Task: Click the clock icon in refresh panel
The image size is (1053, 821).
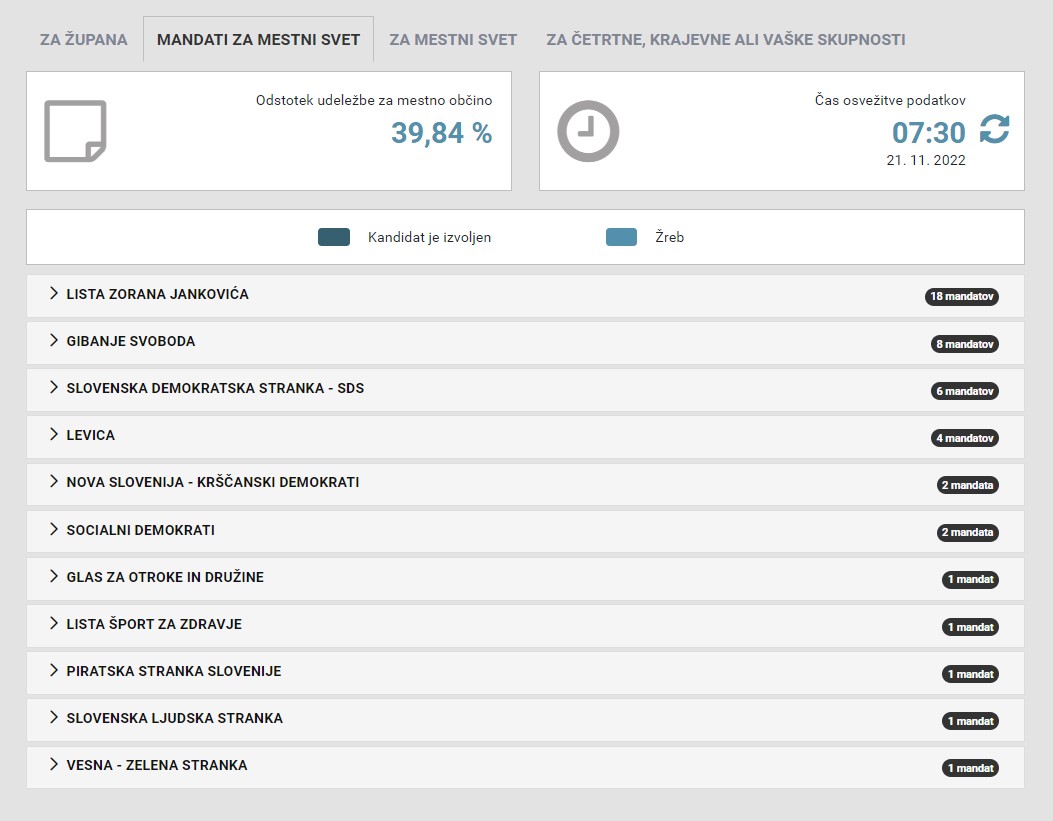Action: click(588, 131)
